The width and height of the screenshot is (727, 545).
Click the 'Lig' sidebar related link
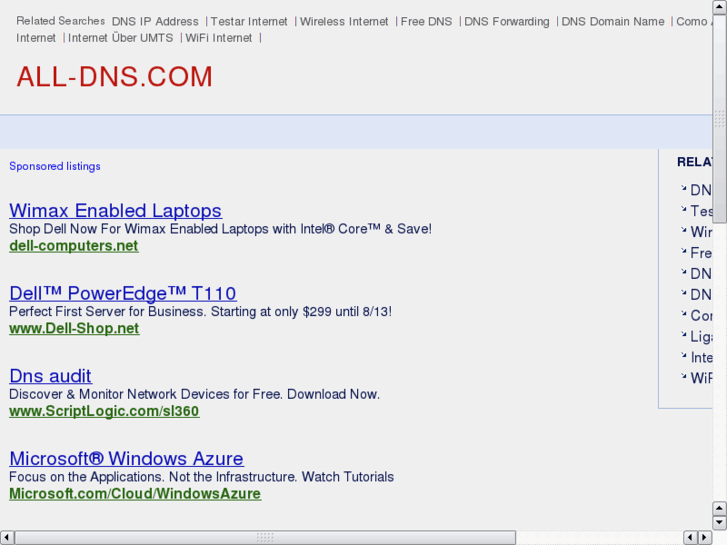[x=701, y=336]
